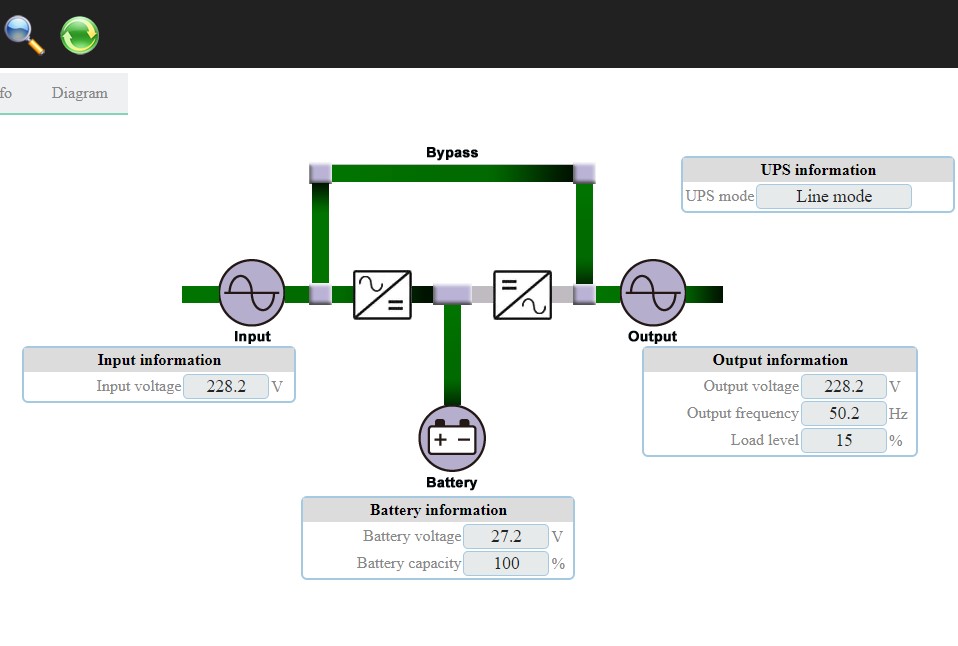958x646 pixels.
Task: Click the Output frequency label
Action: [742, 413]
